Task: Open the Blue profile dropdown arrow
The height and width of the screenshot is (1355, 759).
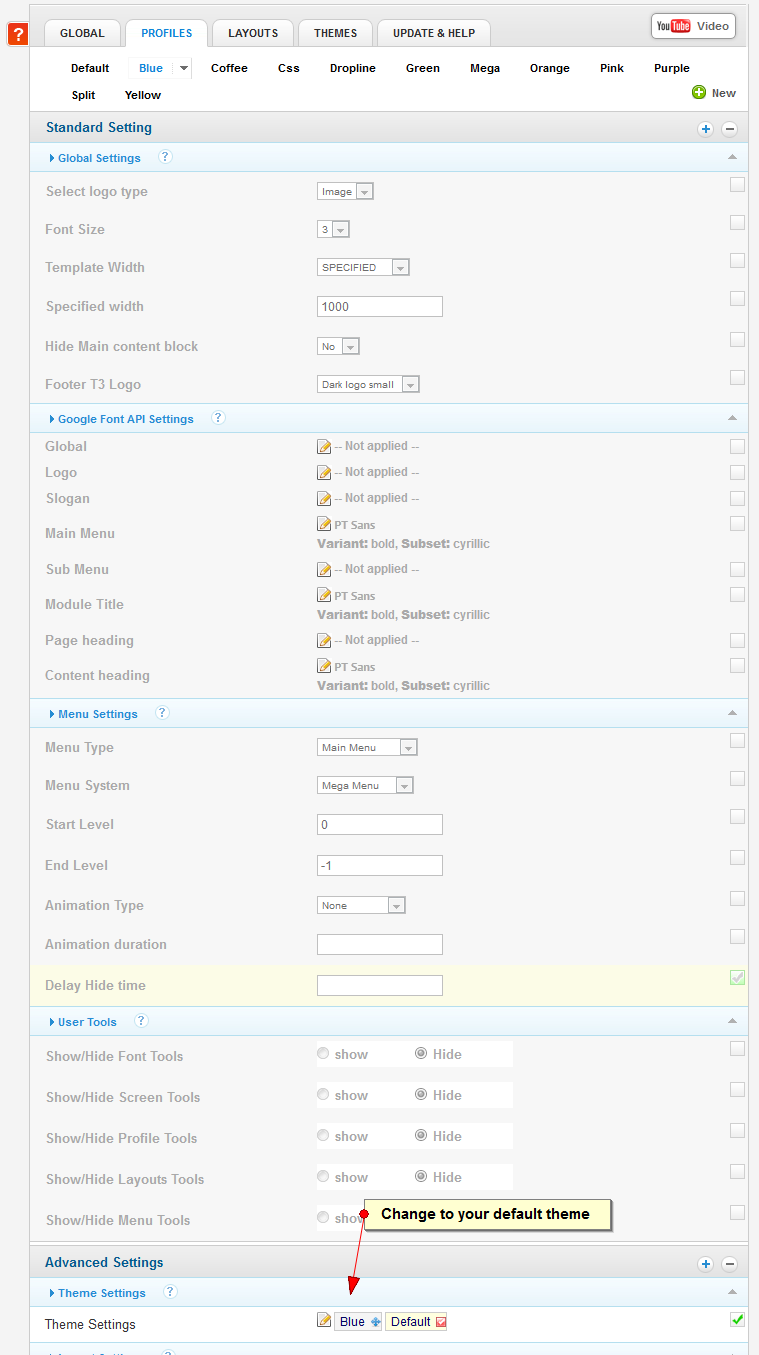Action: coord(183,68)
